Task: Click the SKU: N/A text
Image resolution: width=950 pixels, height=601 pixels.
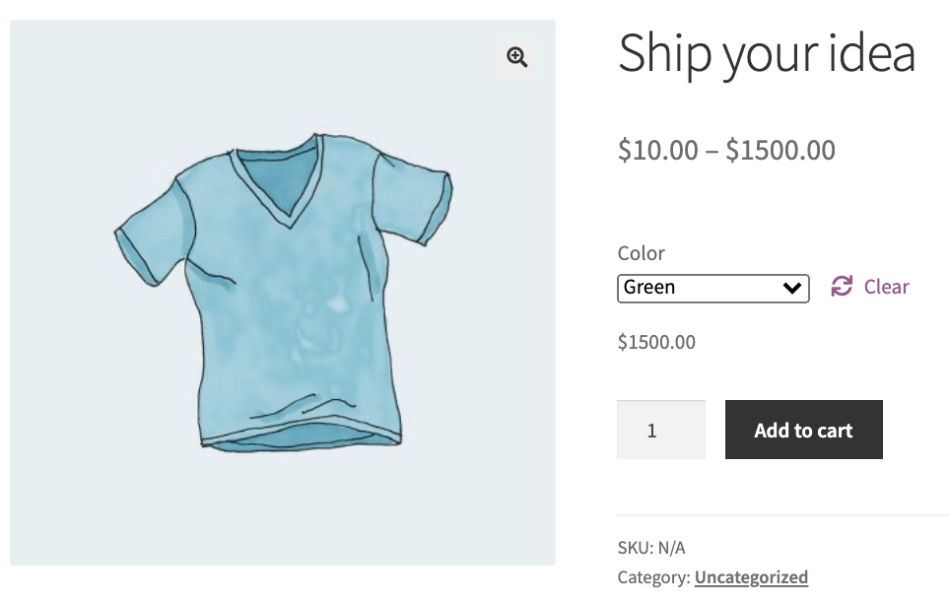Action: point(651,547)
